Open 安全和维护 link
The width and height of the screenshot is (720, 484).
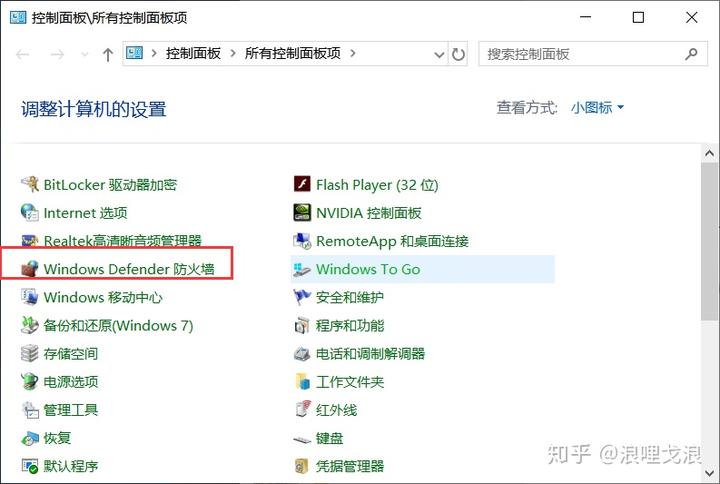(350, 297)
